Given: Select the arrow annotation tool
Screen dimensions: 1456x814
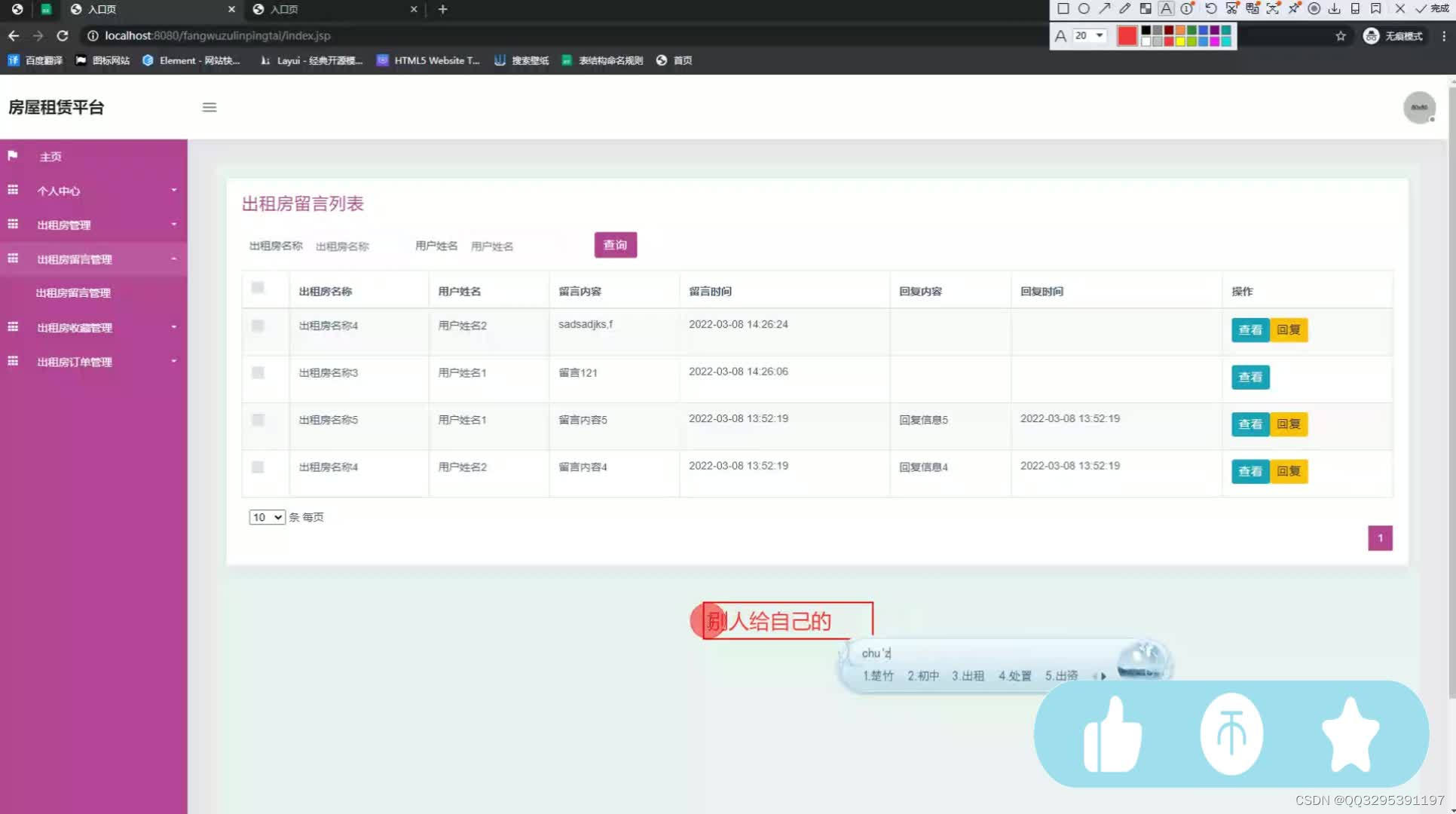Looking at the screenshot, I should [x=1105, y=8].
